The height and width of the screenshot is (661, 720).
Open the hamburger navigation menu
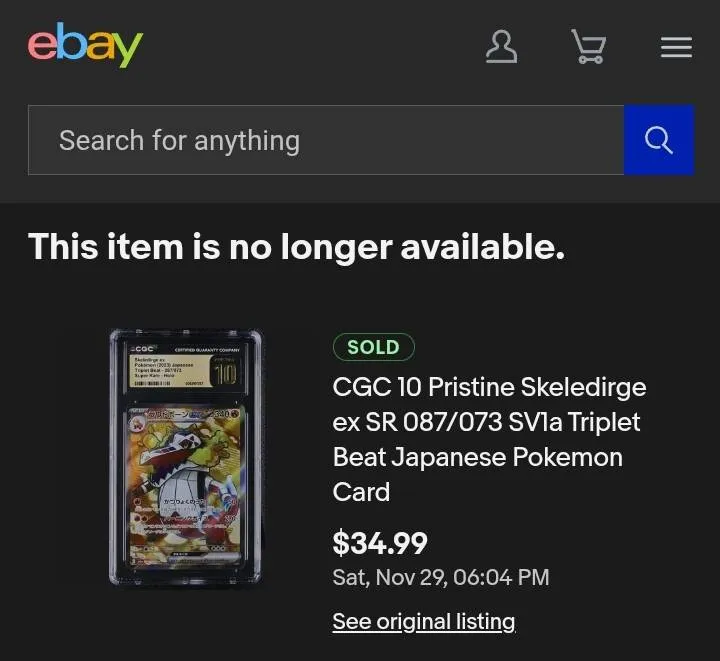pyautogui.click(x=676, y=47)
